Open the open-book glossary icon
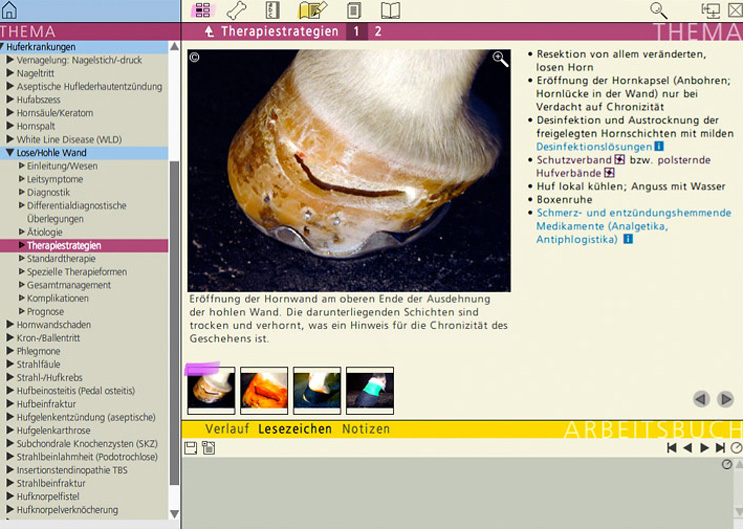The image size is (743, 529). (x=390, y=10)
